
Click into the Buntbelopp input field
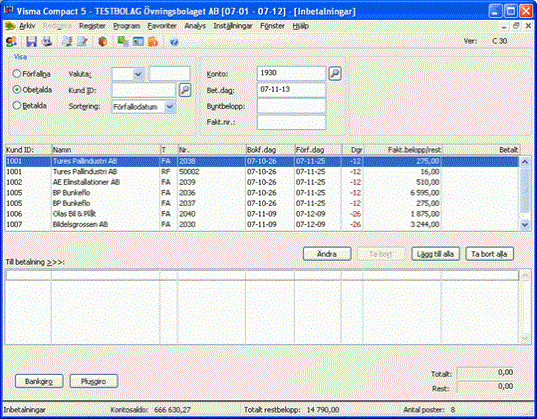click(291, 106)
